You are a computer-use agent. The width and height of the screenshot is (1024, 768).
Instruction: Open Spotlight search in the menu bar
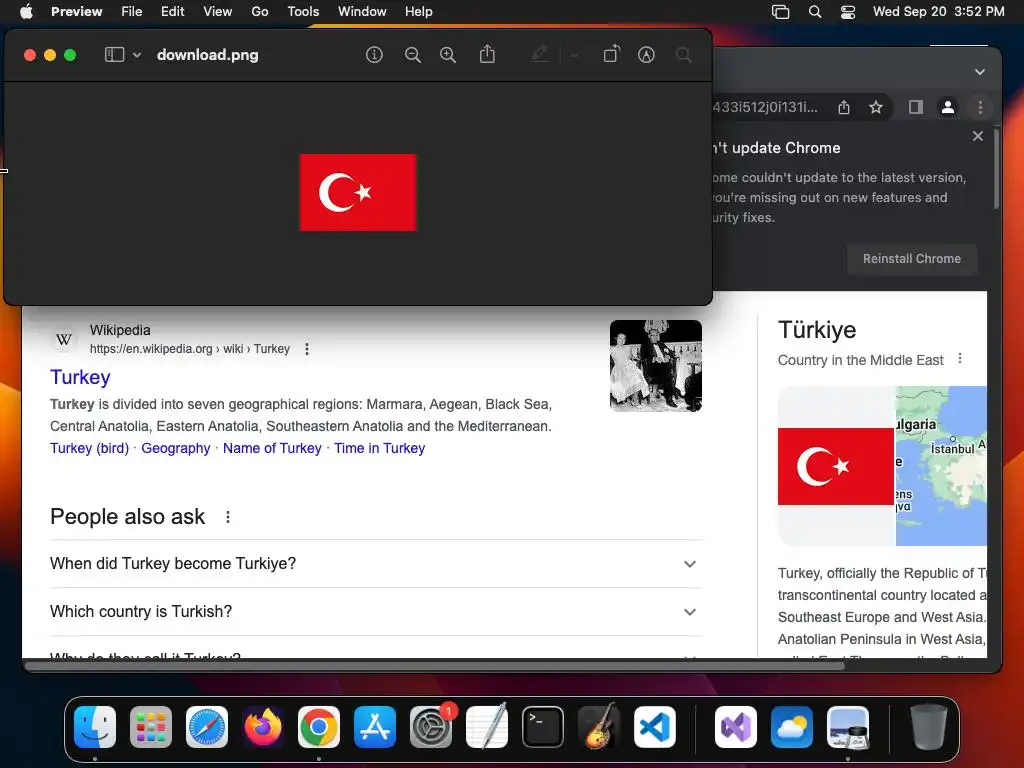point(815,11)
